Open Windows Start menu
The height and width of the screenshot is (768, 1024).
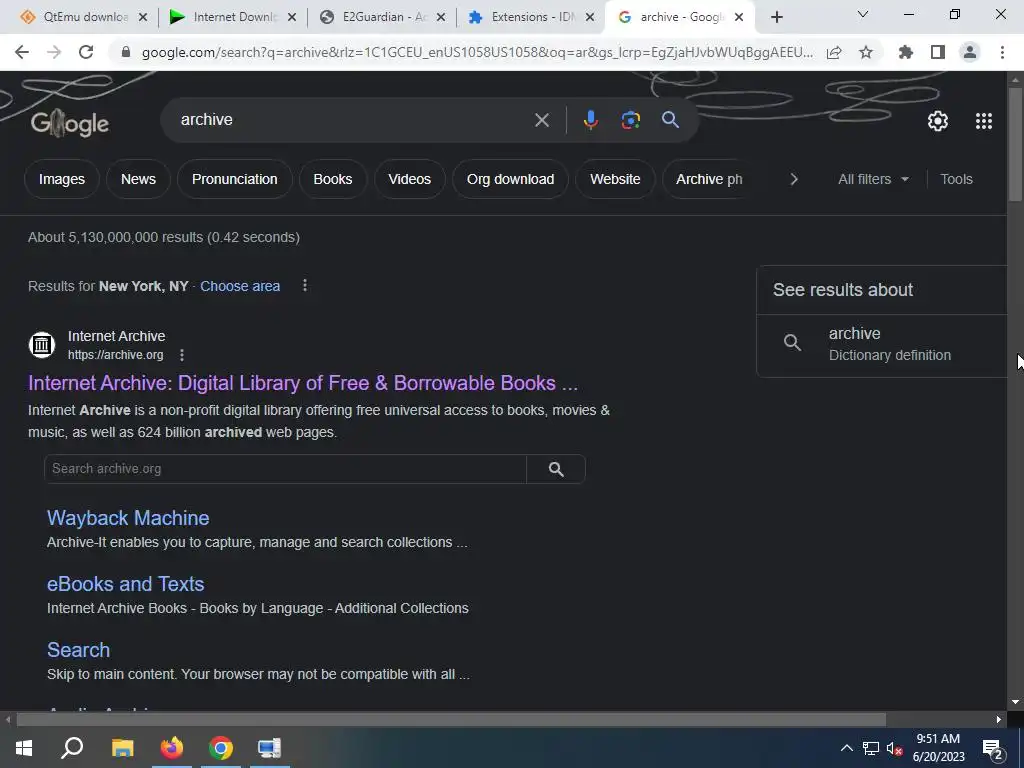tap(24, 748)
